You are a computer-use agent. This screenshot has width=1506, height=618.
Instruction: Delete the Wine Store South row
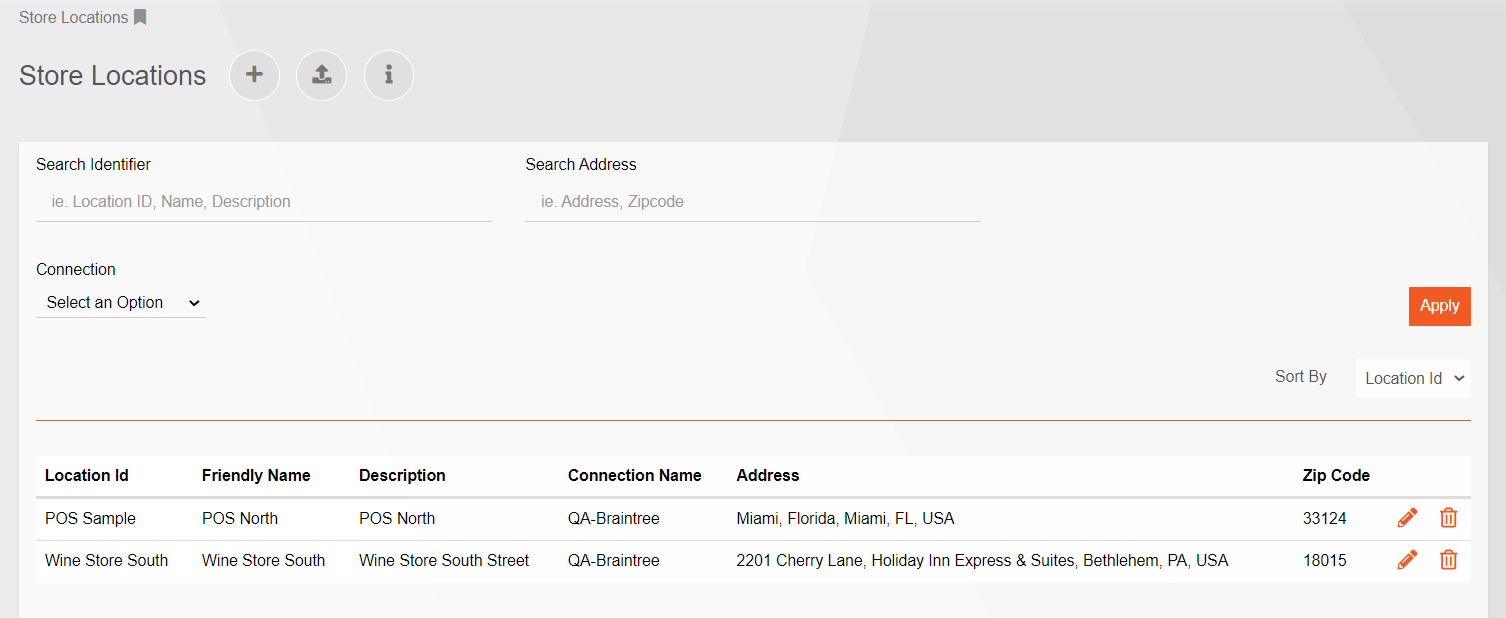click(1448, 560)
